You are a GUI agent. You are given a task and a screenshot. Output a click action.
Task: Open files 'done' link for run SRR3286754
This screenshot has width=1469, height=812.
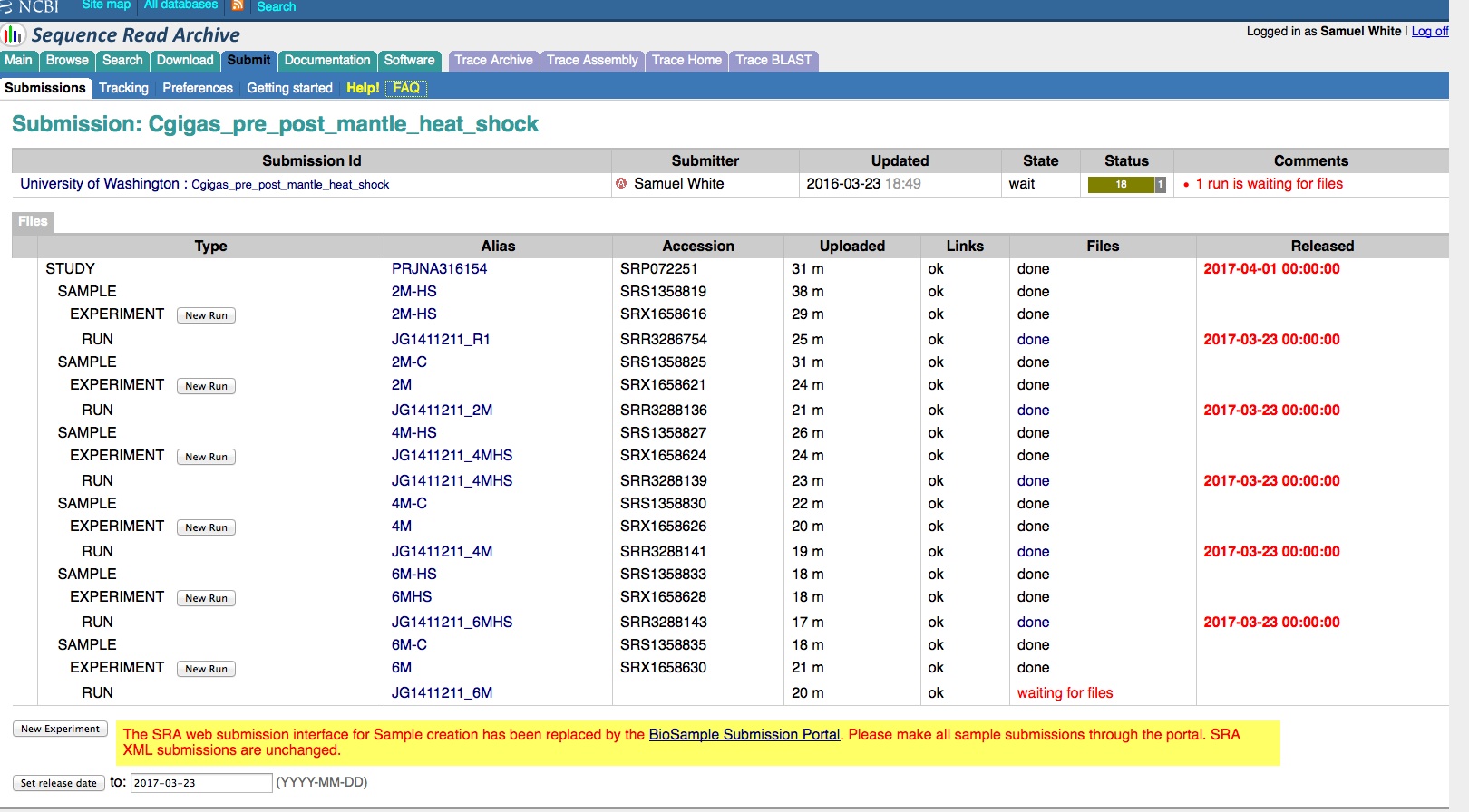pos(1033,340)
